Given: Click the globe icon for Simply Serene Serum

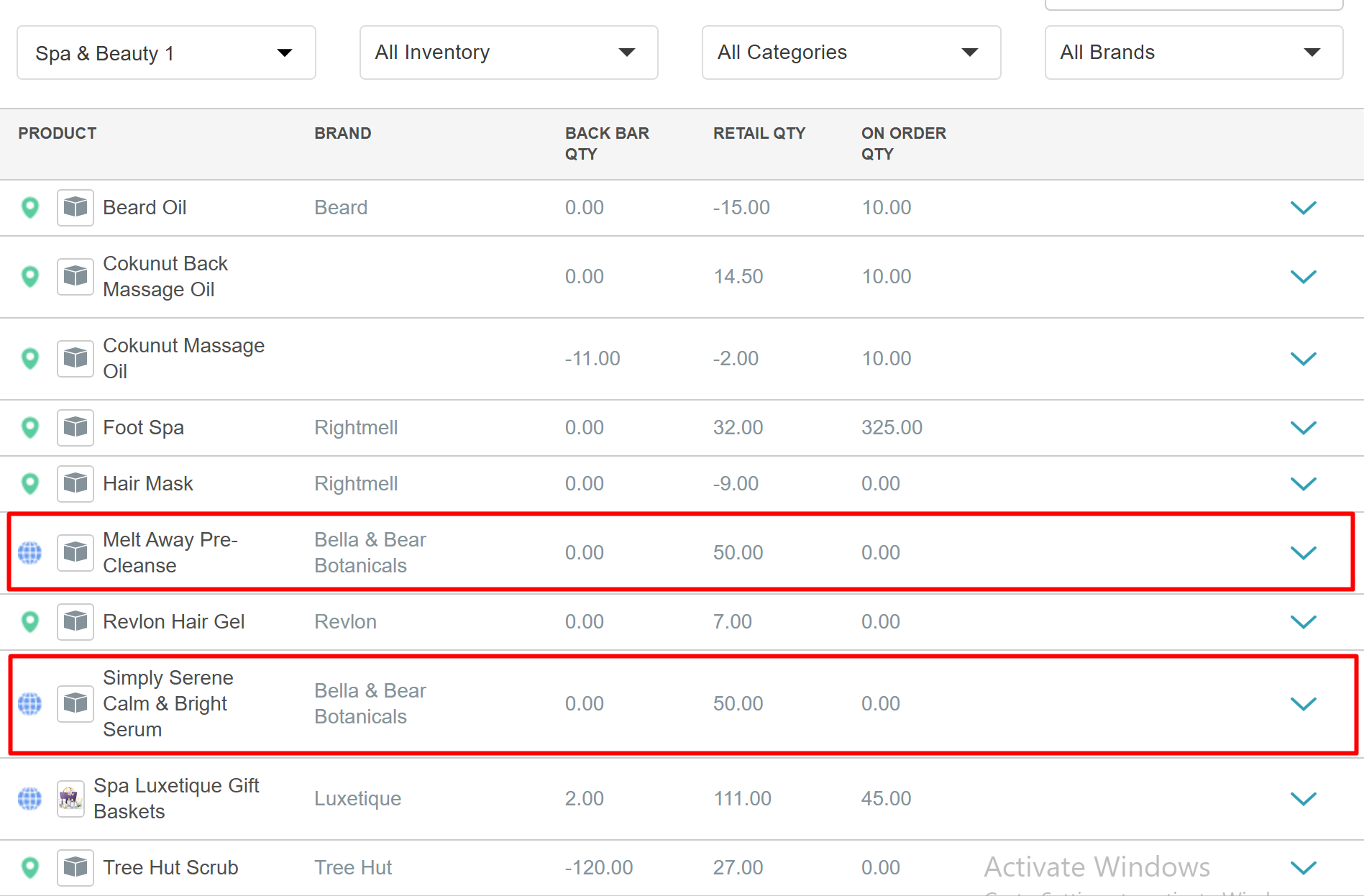Looking at the screenshot, I should (29, 704).
